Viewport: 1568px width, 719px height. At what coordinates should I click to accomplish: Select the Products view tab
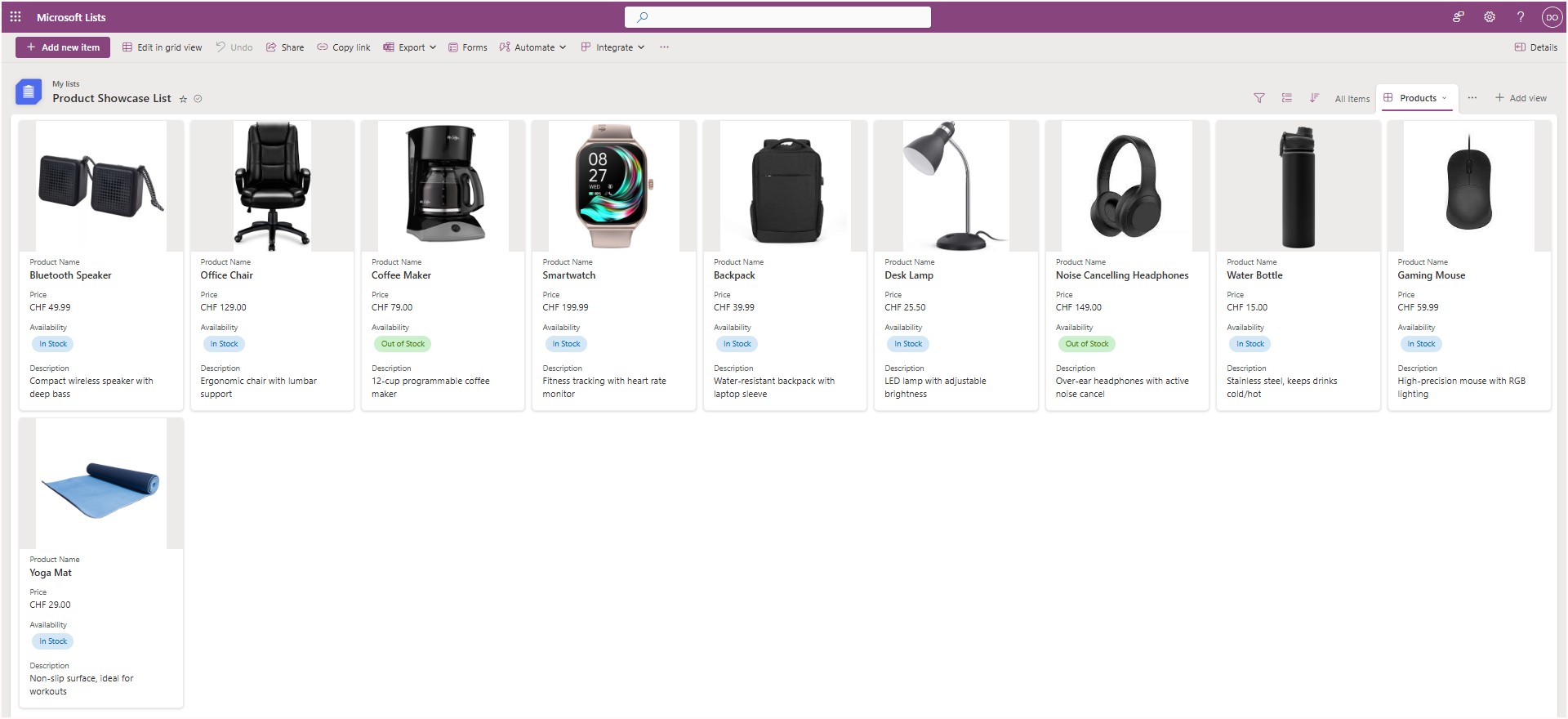point(1417,98)
